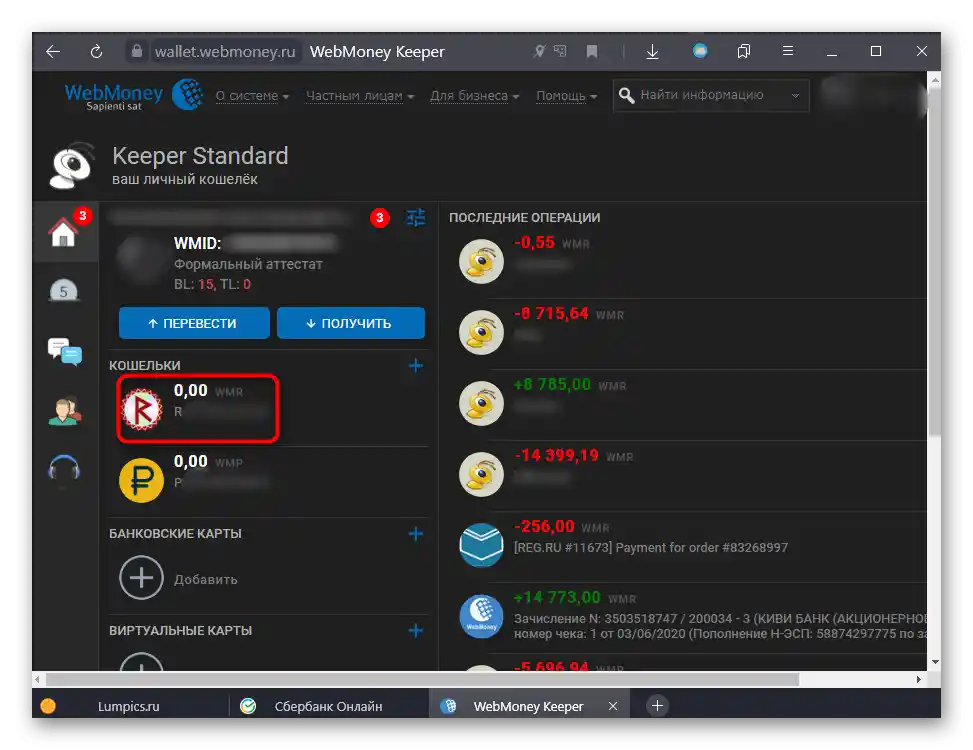This screenshot has width=973, height=750.
Task: Add a bank card via plus next to "БАНКОВСКИЕ КАРТЫ"
Action: [x=415, y=533]
